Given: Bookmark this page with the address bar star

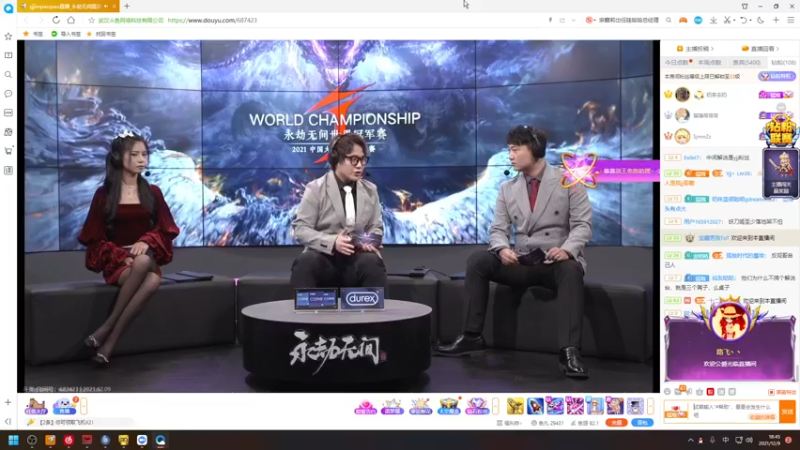Looking at the screenshot, I should point(91,20).
